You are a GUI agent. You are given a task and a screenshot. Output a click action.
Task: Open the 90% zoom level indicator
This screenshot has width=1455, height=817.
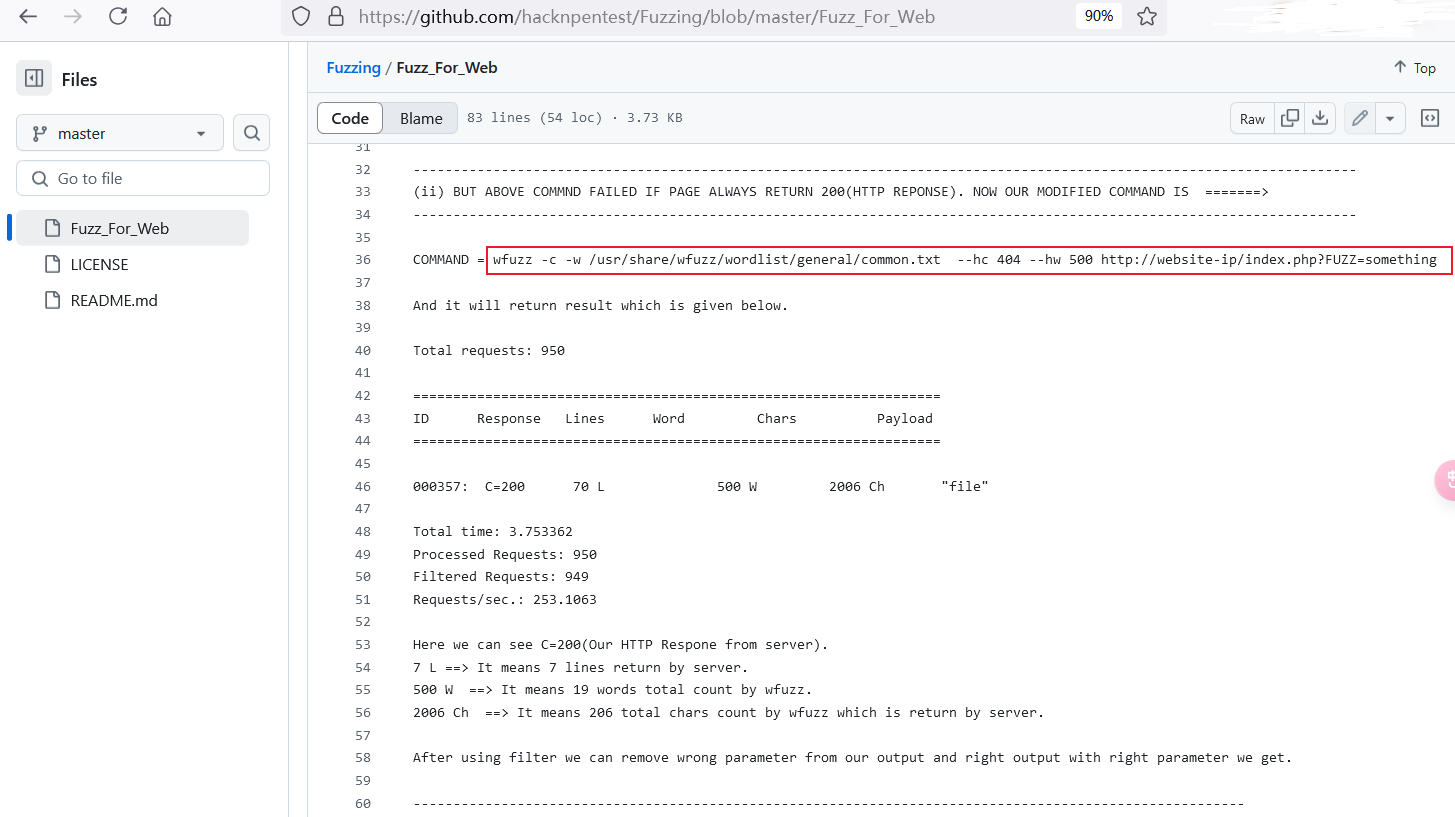(x=1098, y=17)
